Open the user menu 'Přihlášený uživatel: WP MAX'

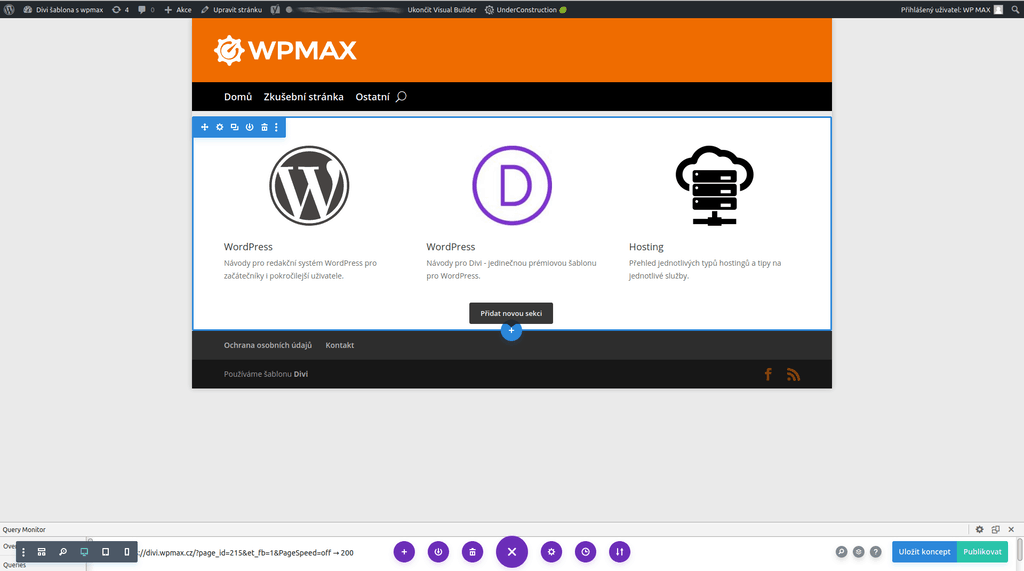click(x=951, y=10)
